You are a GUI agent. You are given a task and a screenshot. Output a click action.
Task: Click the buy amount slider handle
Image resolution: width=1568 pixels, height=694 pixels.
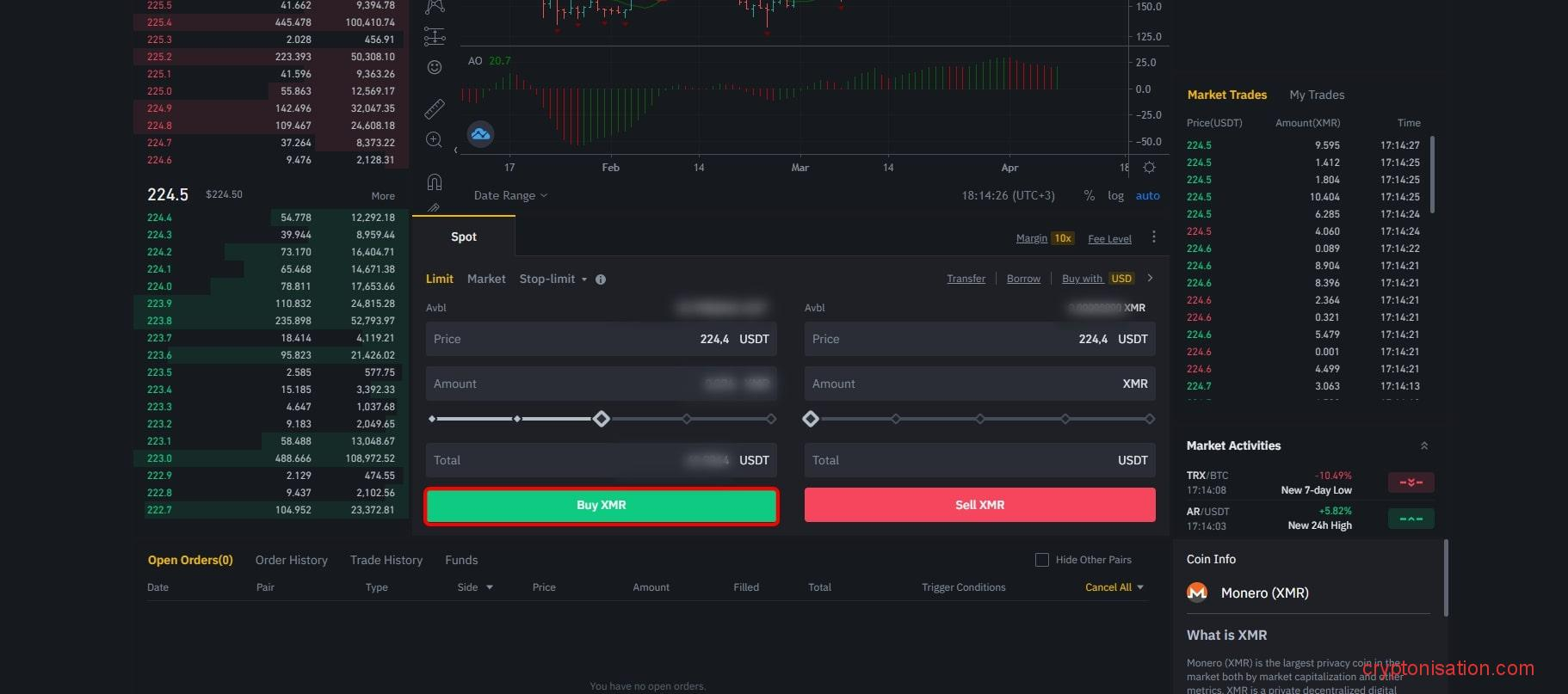[x=602, y=419]
